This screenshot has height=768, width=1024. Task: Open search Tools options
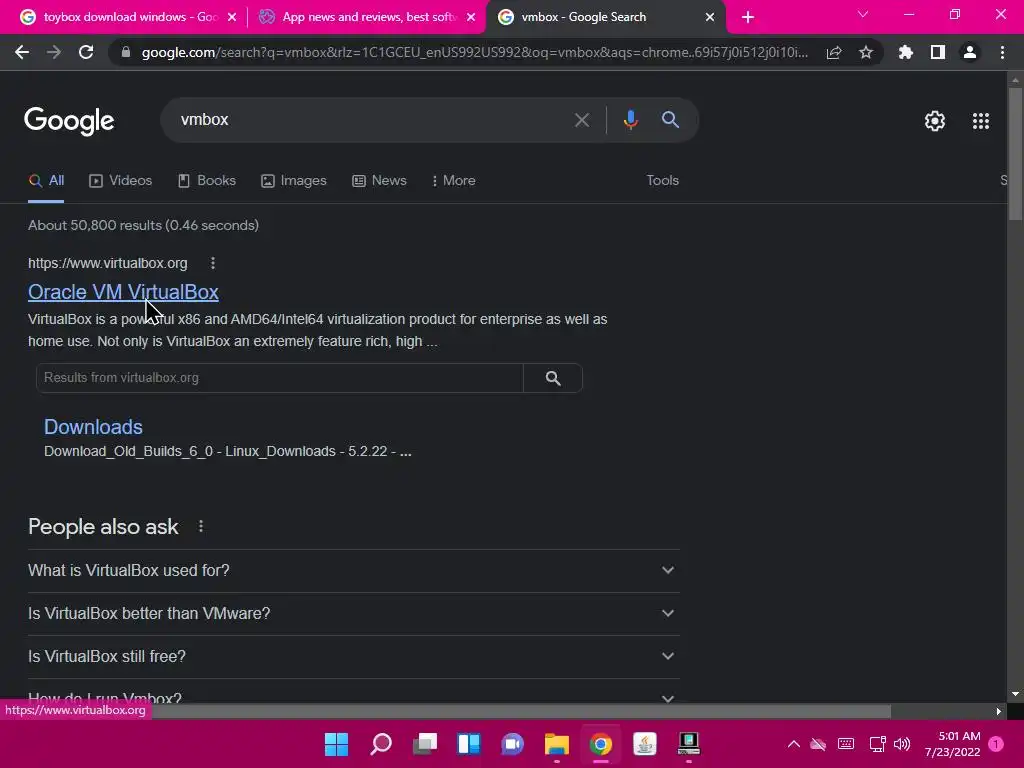(662, 180)
